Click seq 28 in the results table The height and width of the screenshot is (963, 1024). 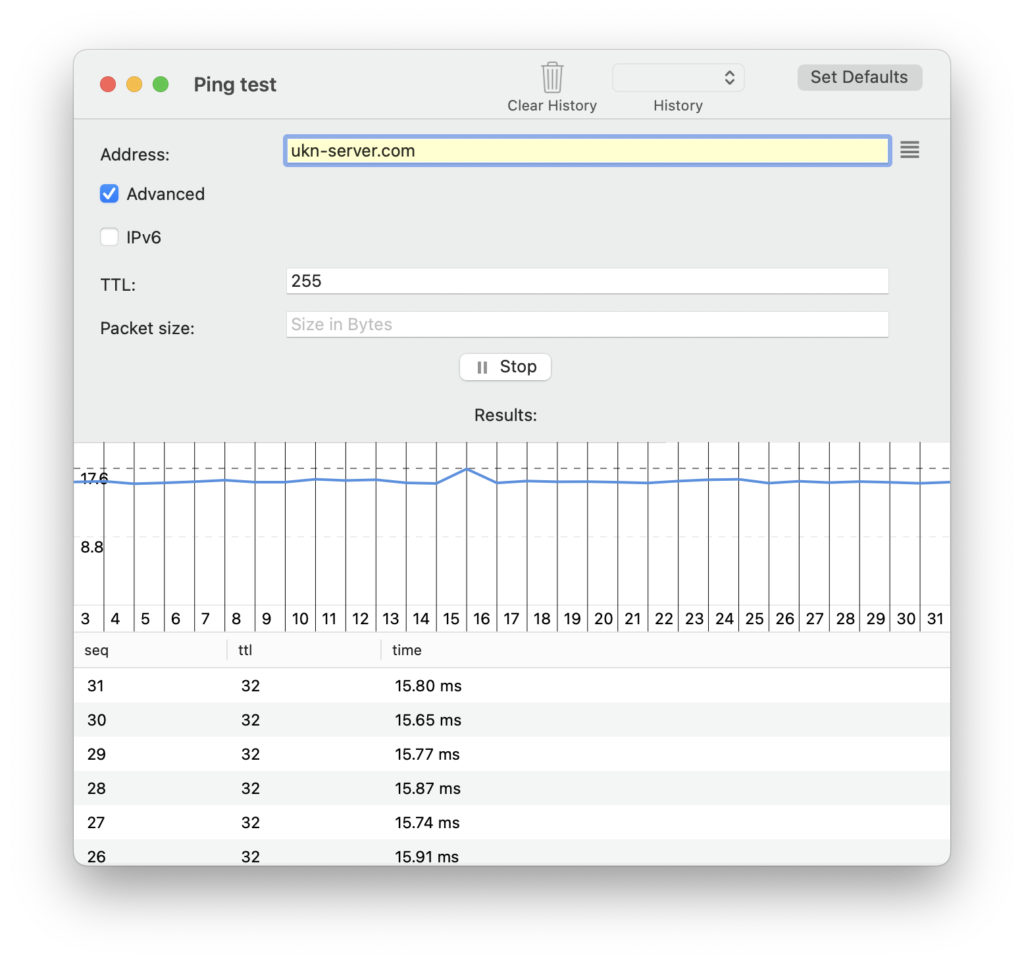[x=97, y=789]
